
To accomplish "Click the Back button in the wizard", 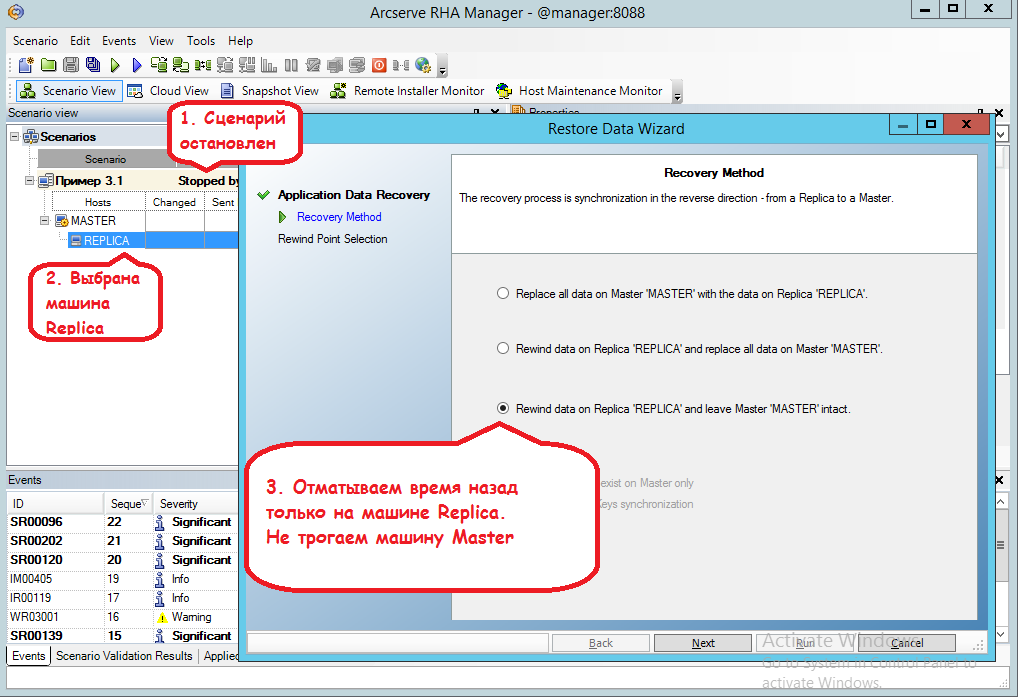I will coord(601,642).
